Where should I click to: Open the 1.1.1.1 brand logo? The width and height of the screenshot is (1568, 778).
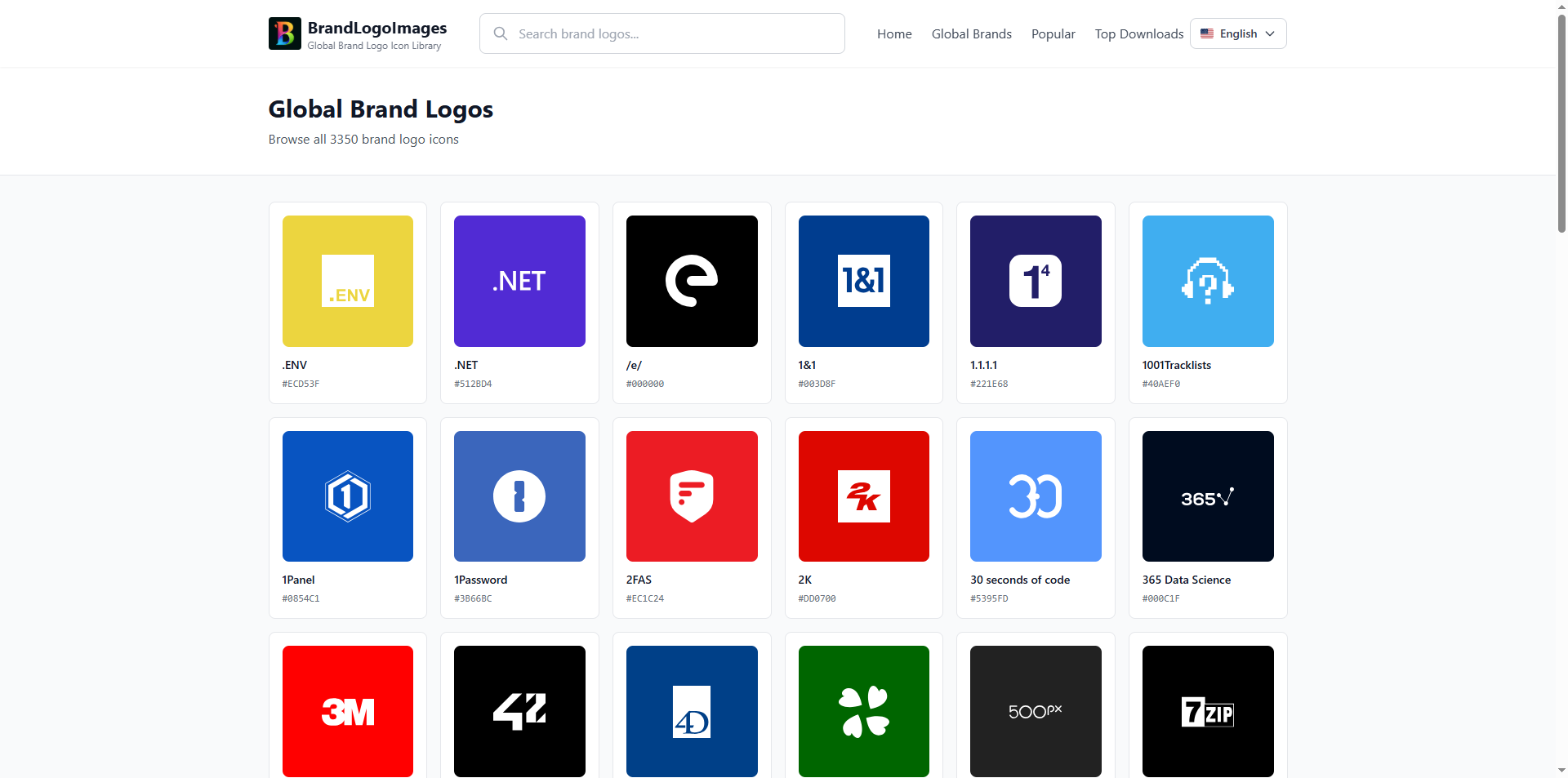pos(1035,281)
